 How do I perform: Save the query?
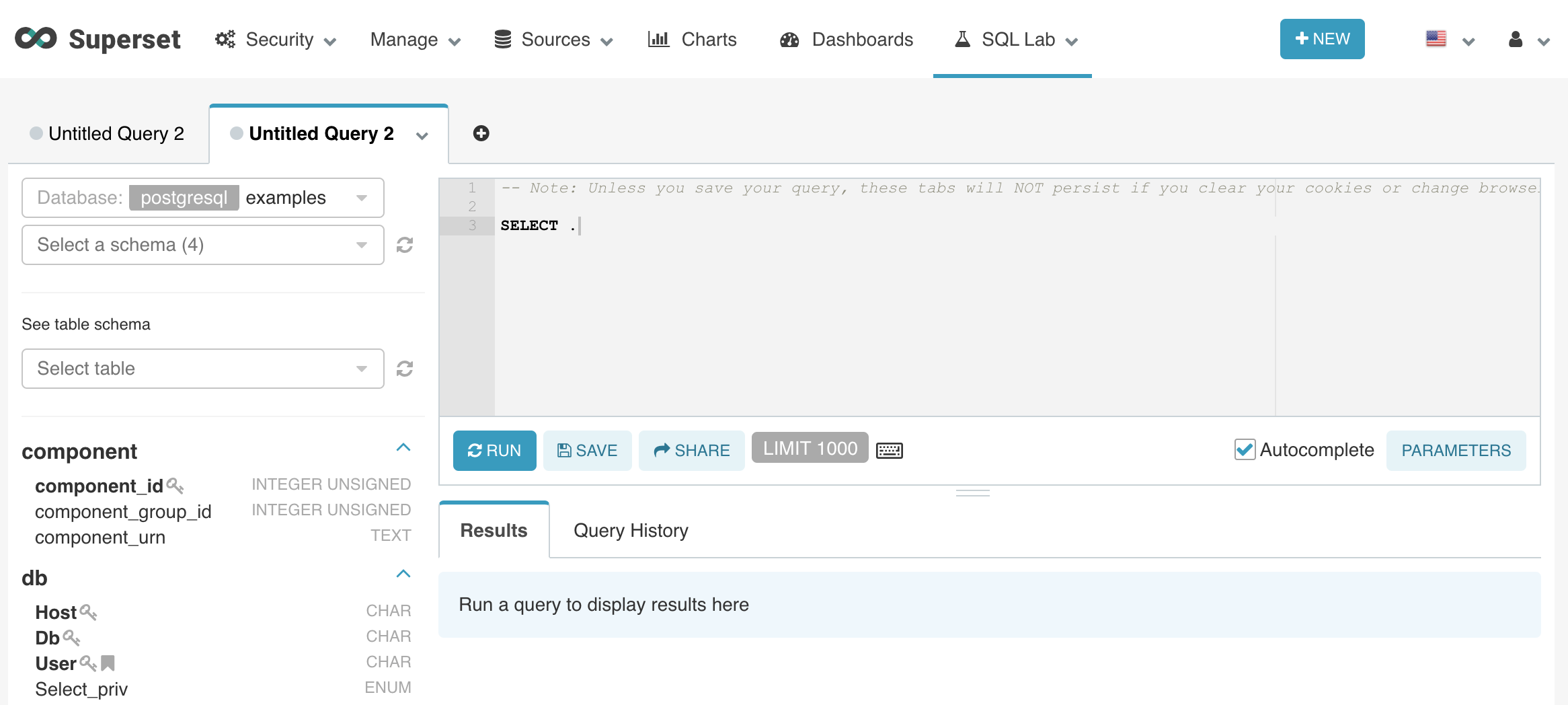[x=587, y=451]
